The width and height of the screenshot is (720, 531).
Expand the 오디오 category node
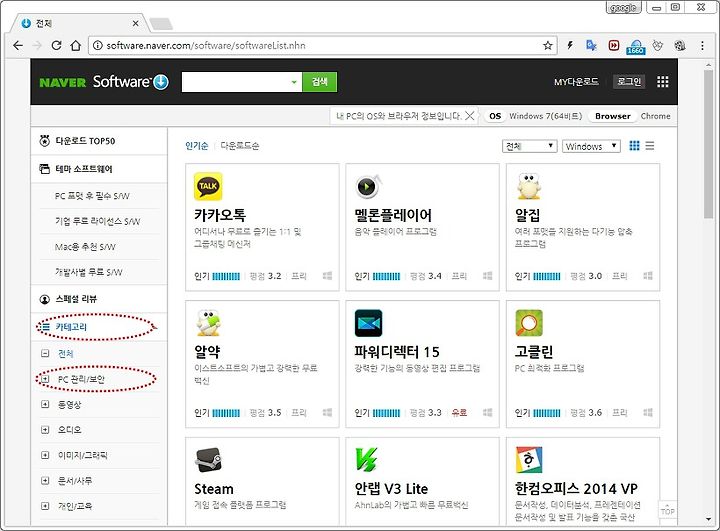[x=45, y=429]
